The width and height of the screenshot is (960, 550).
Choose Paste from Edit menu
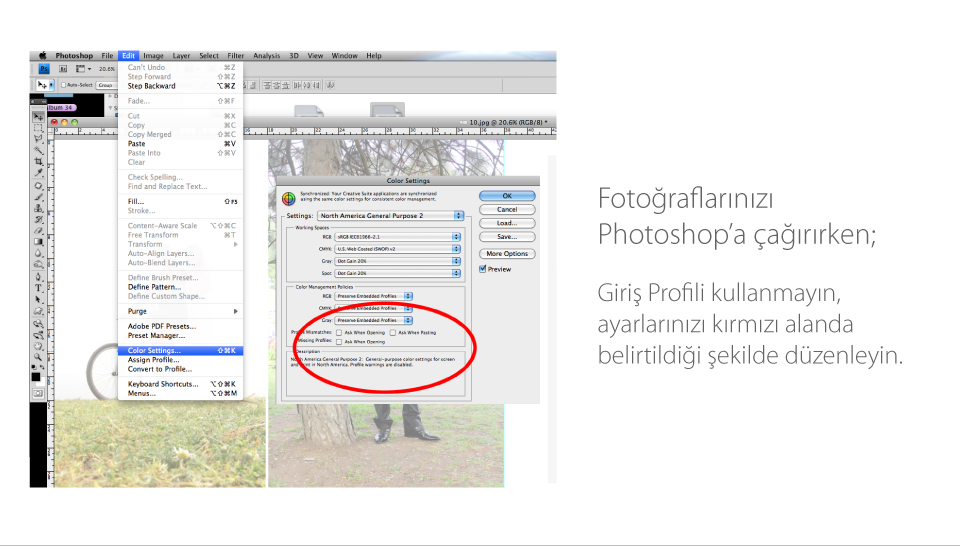(181, 144)
